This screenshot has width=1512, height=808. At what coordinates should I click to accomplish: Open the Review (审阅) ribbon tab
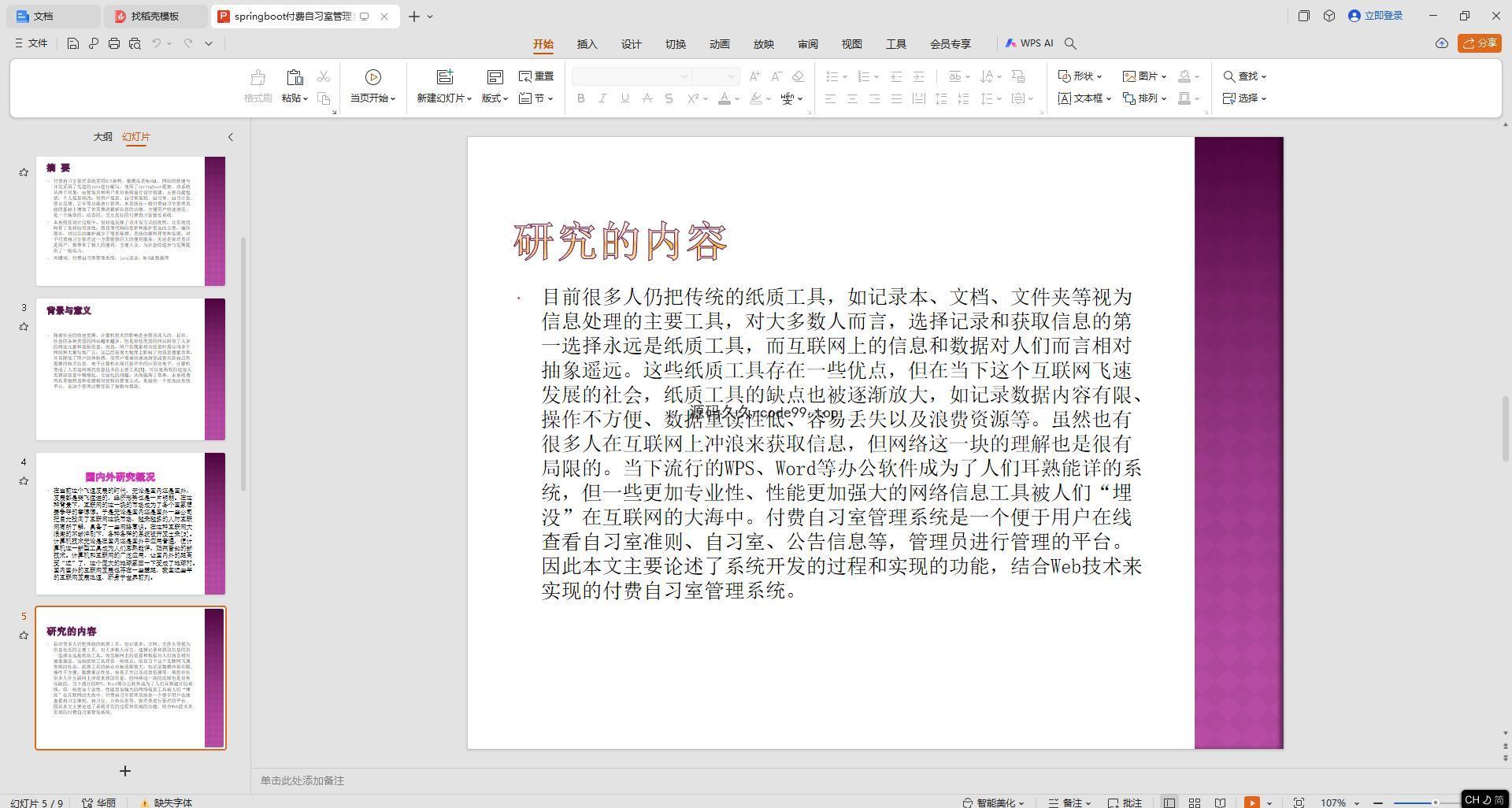807,44
